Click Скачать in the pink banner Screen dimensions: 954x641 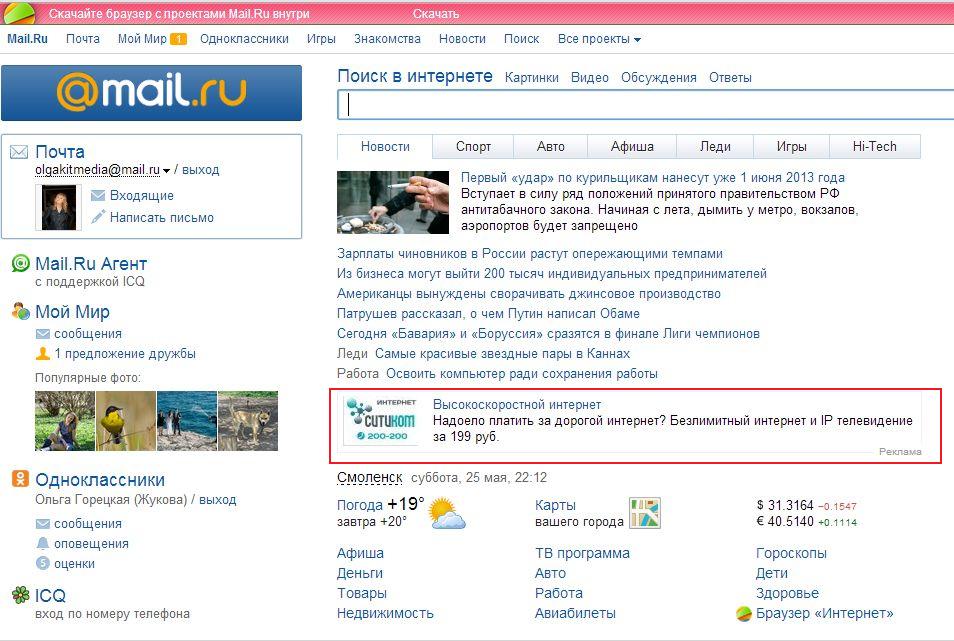pyautogui.click(x=436, y=13)
